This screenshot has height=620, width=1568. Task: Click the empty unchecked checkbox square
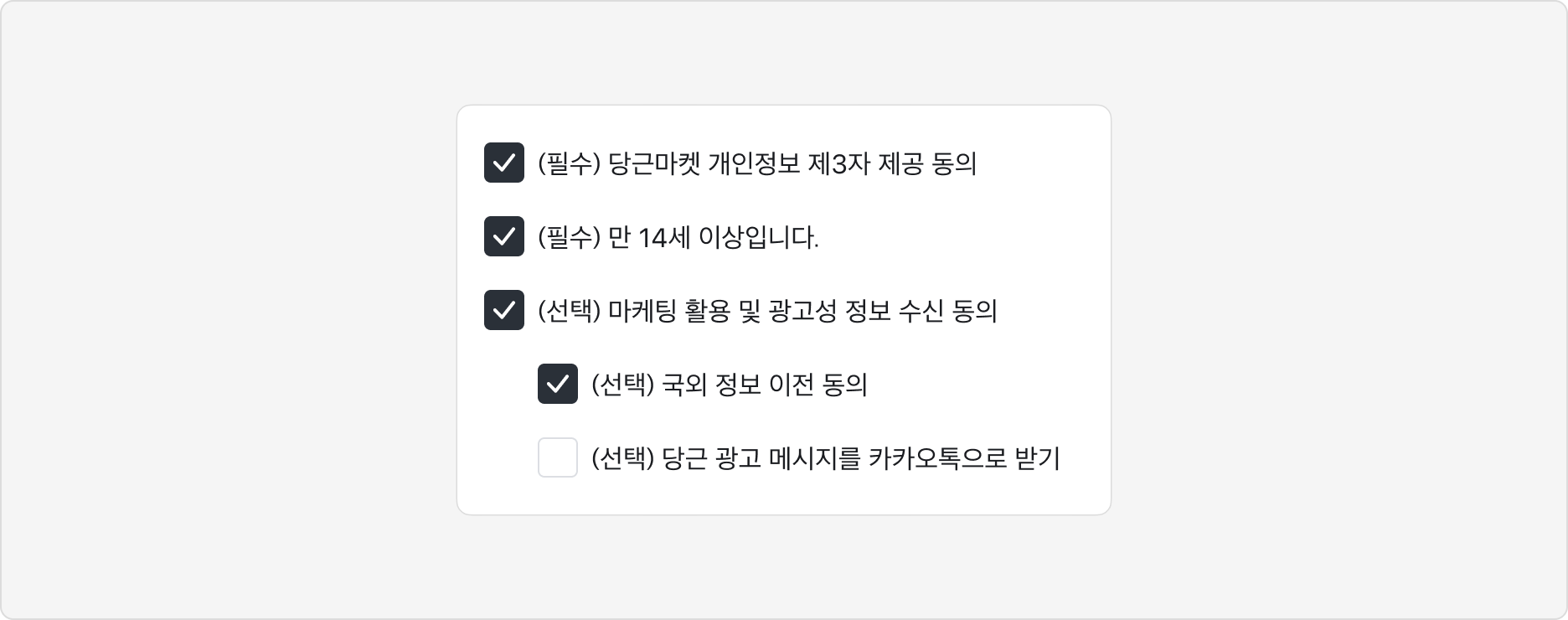click(x=558, y=457)
